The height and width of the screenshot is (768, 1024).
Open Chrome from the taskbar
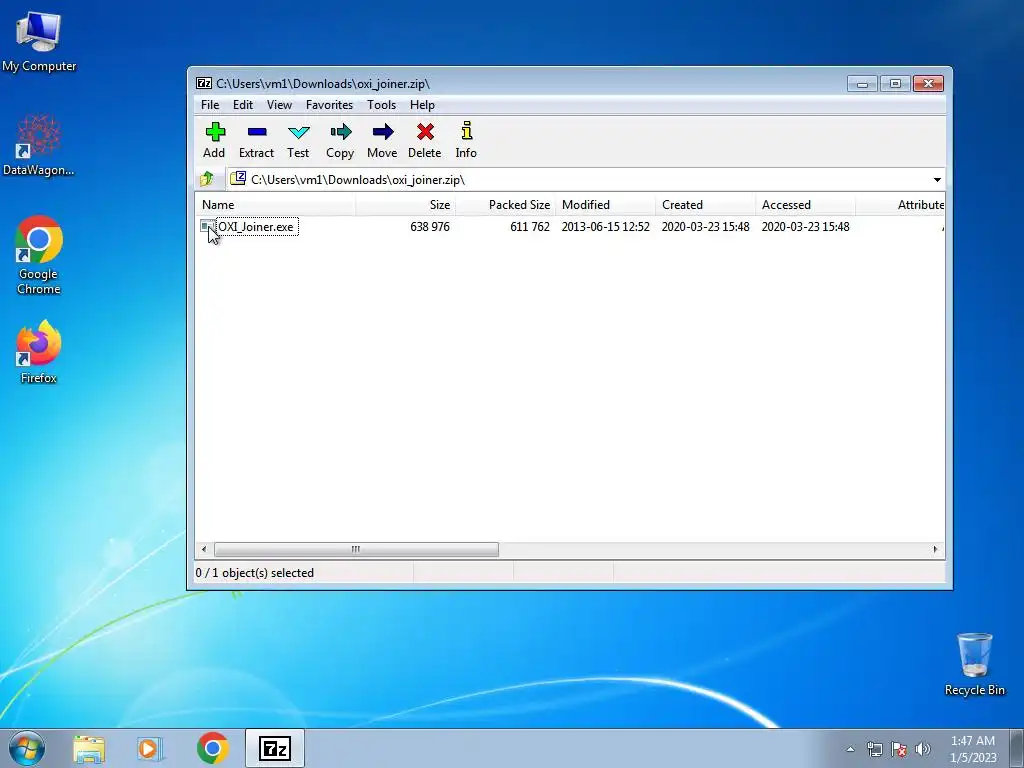212,748
